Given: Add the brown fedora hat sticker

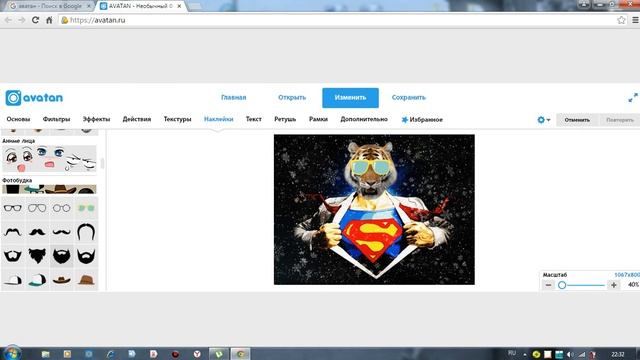Looking at the screenshot, I should point(86,280).
